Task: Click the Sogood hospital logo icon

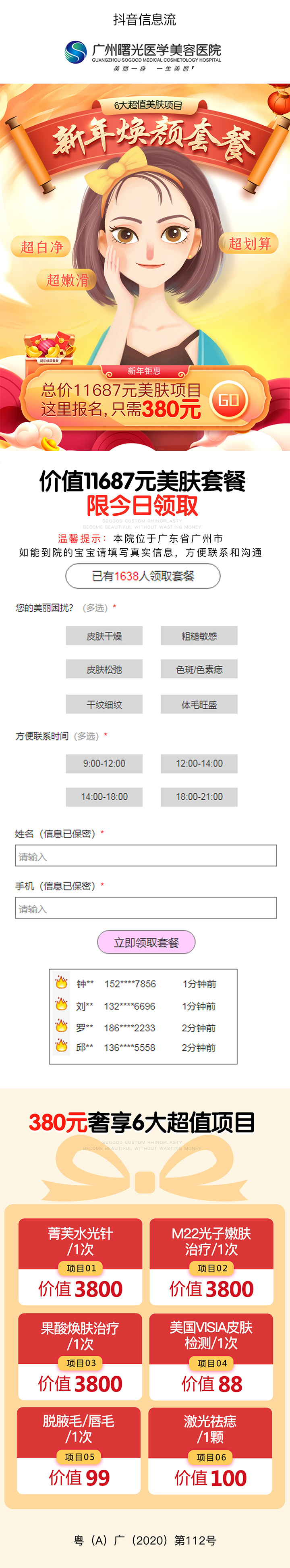Action: [76, 52]
